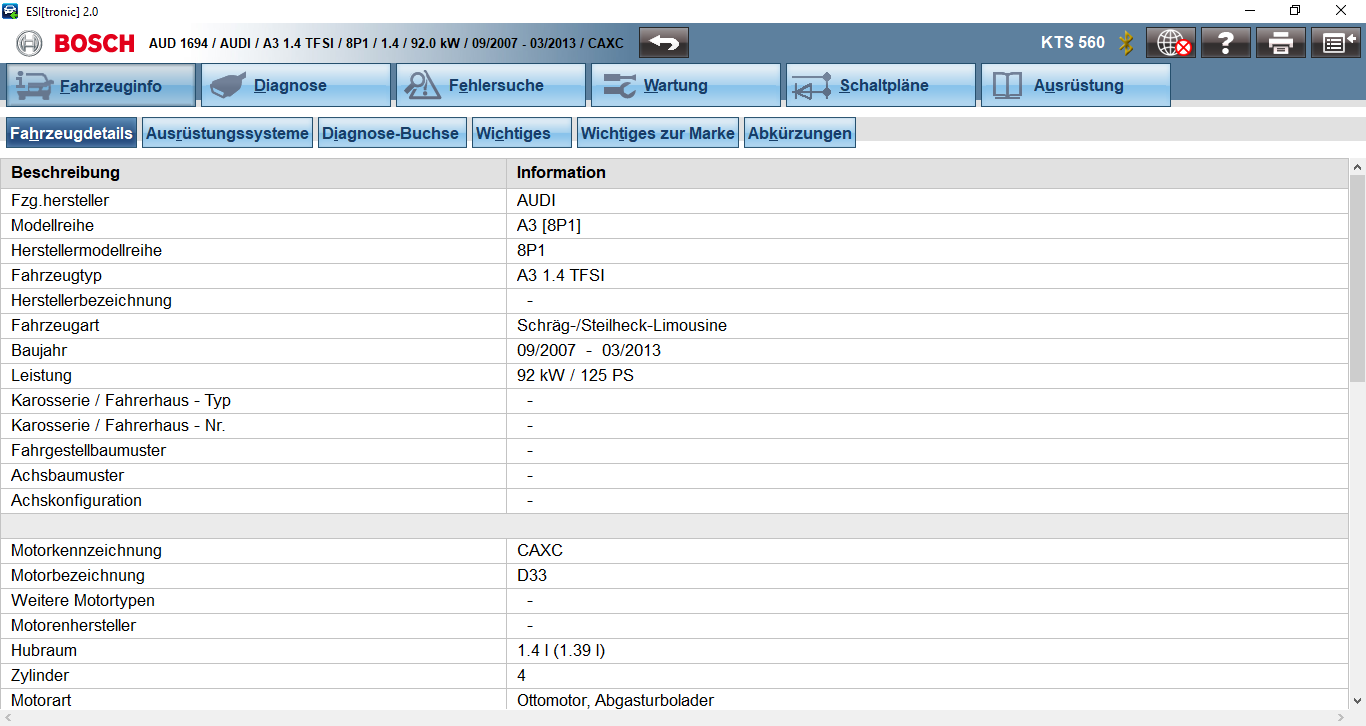
Task: Print the page using printer icon
Action: [x=1281, y=43]
